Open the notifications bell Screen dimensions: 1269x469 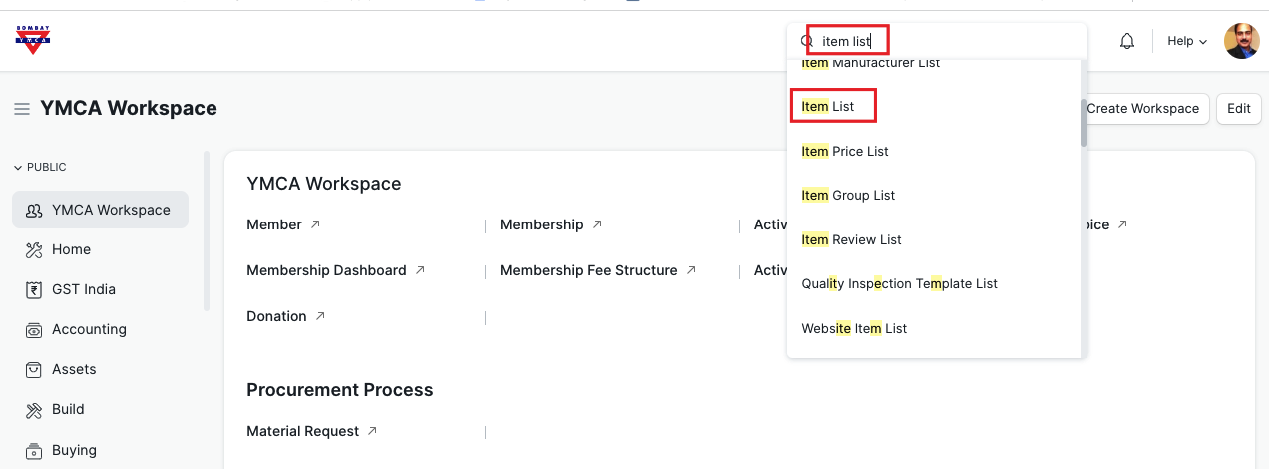click(1127, 41)
